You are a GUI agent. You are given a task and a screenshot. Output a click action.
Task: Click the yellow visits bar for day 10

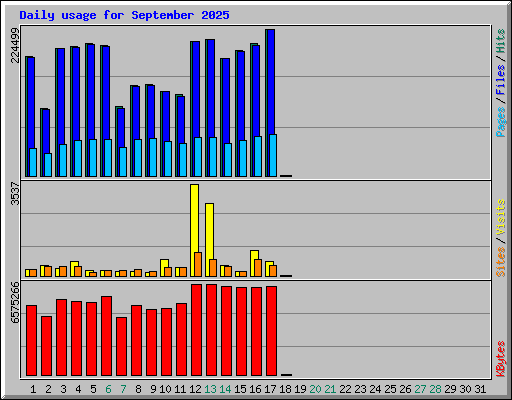(x=164, y=263)
